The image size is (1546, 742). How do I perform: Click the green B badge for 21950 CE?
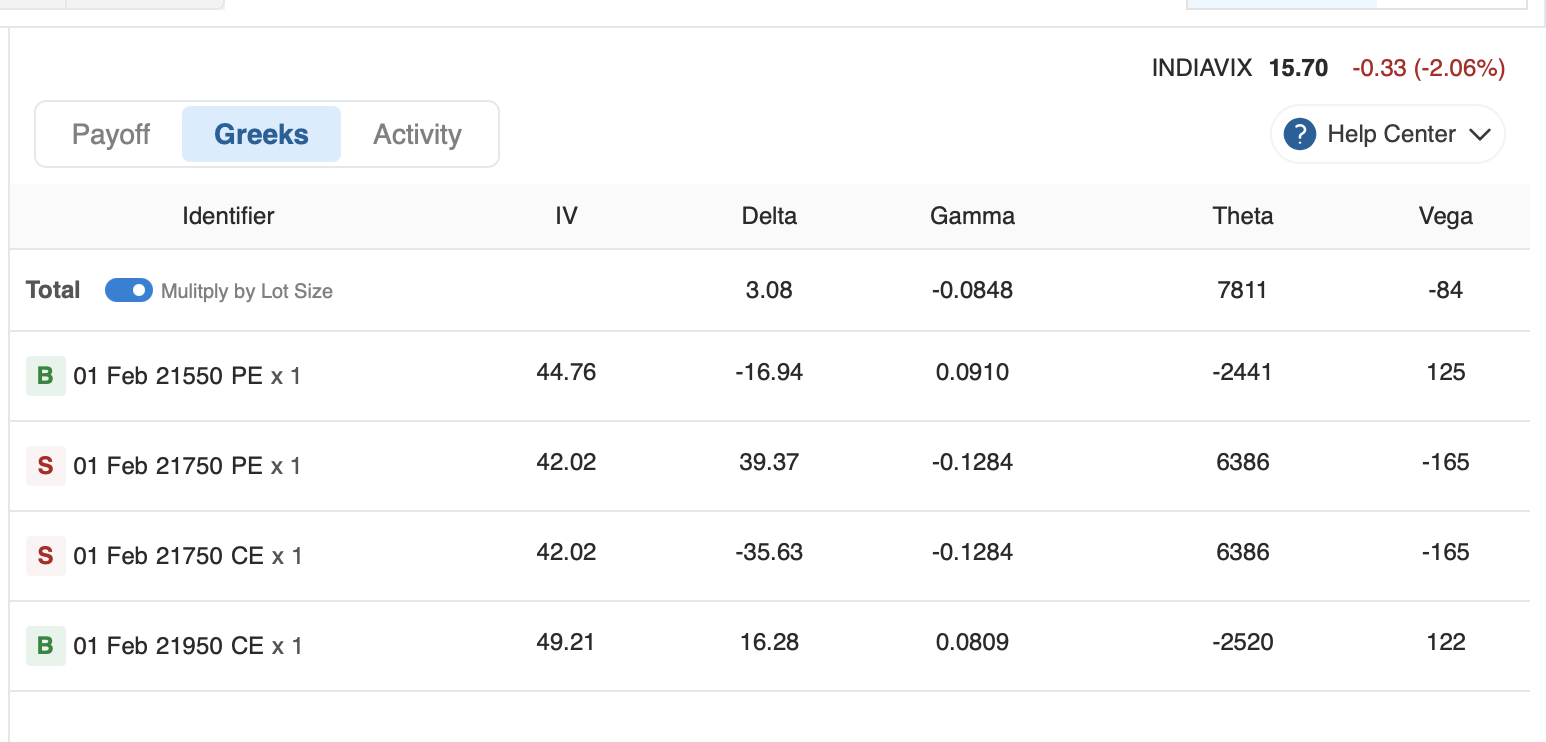point(45,646)
